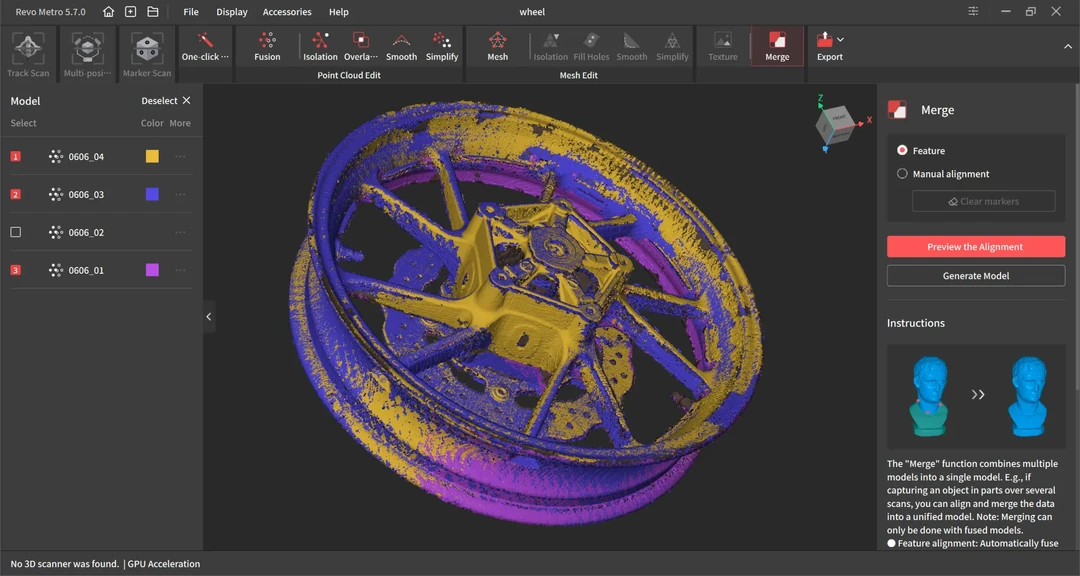This screenshot has height=576, width=1080.
Task: Open project folder icon
Action: click(153, 12)
